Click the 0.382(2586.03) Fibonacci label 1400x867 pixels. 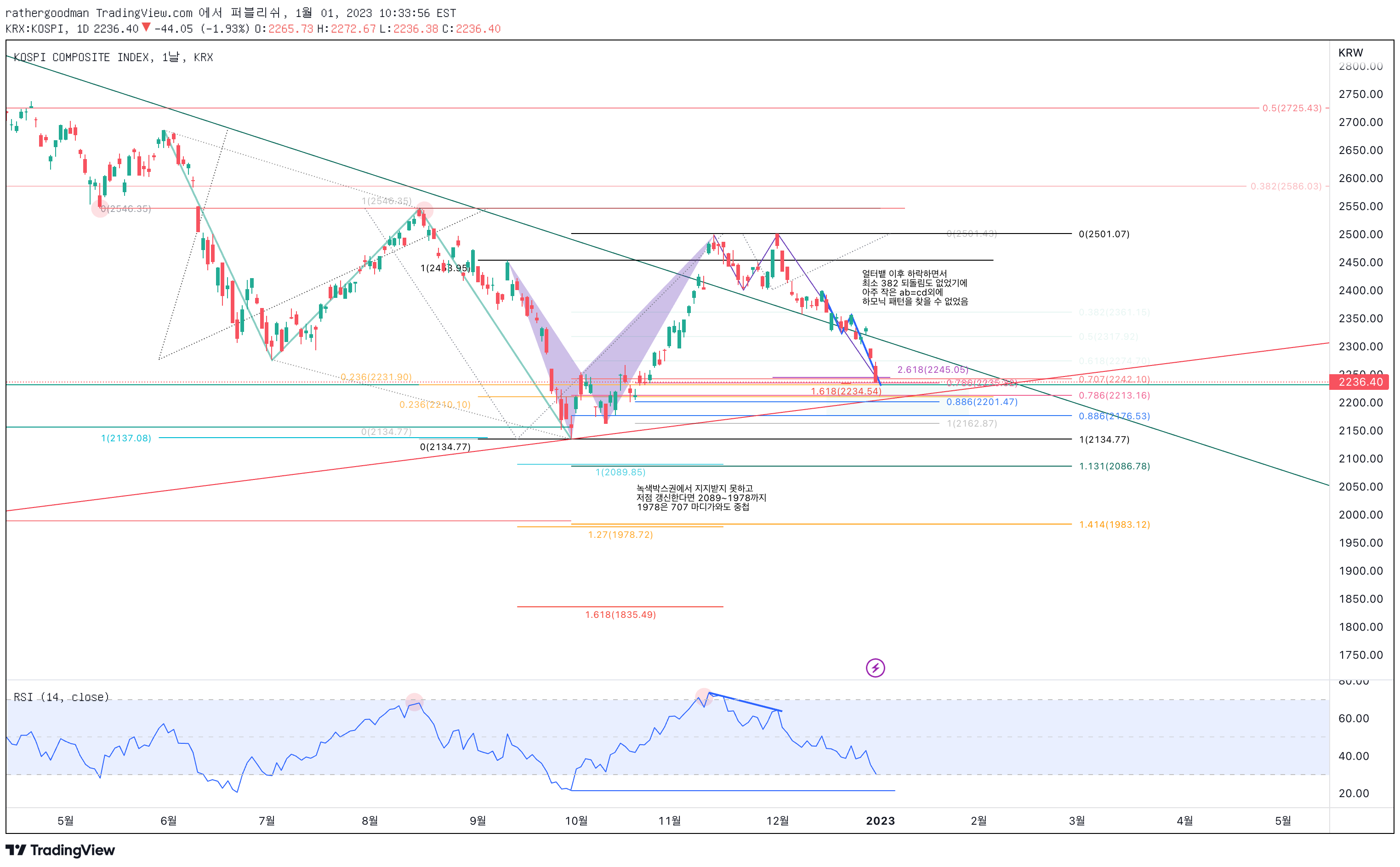pyautogui.click(x=1286, y=186)
